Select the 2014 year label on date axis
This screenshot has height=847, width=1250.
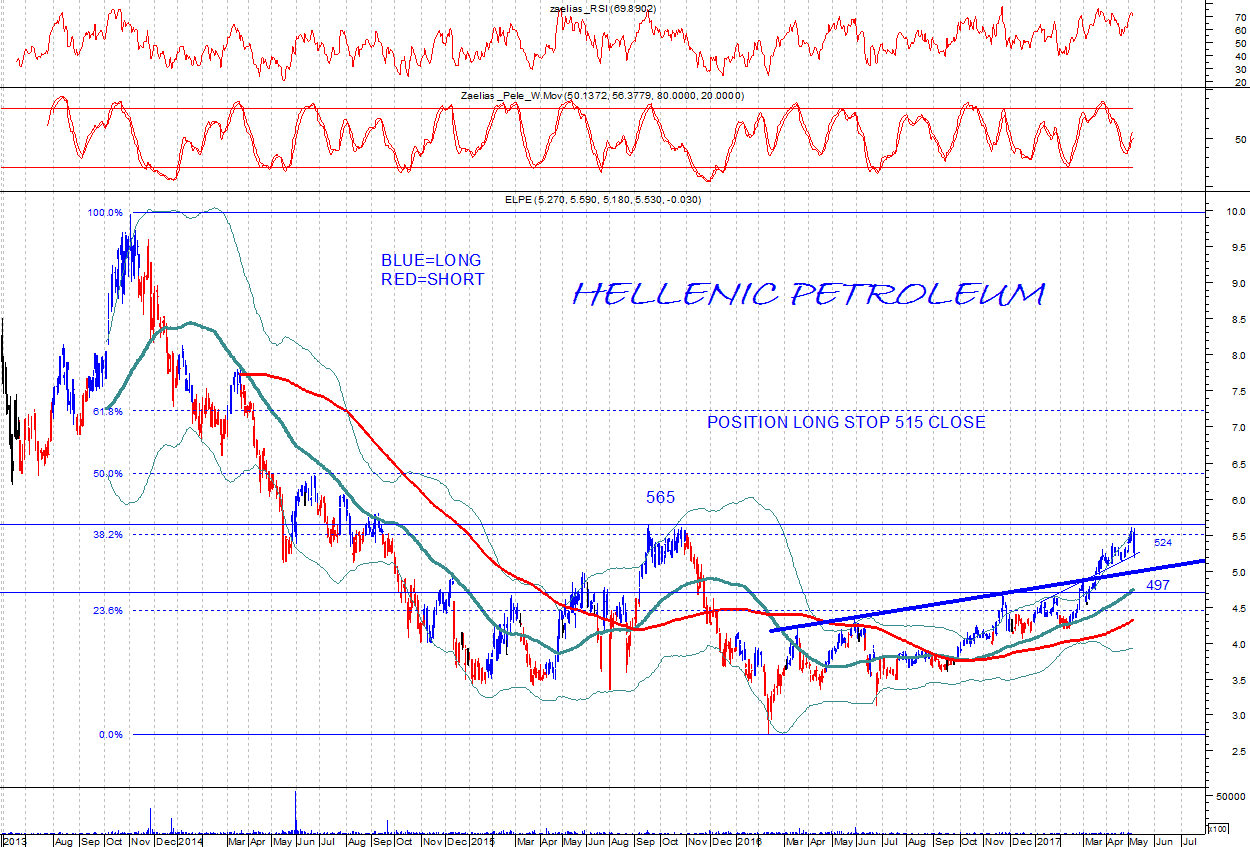click(x=190, y=842)
